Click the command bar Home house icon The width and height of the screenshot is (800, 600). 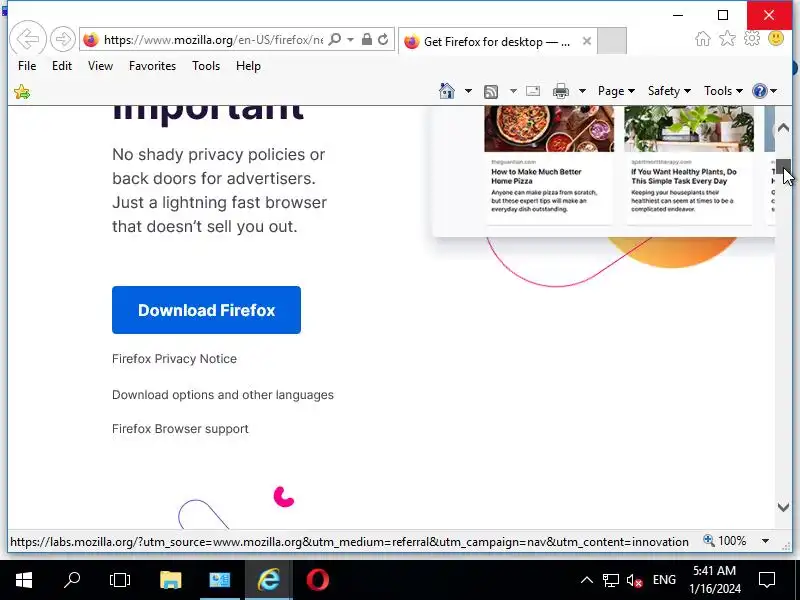point(446,91)
